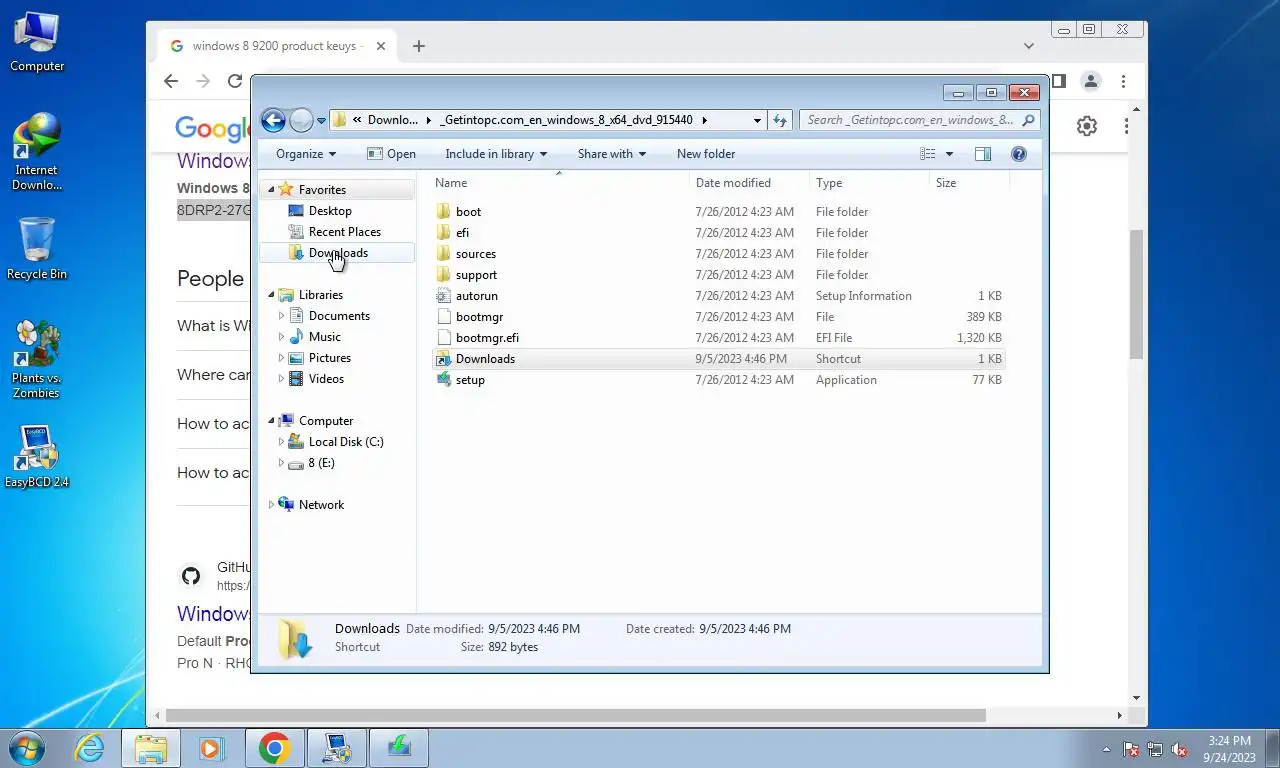
Task: Open the address bar history dropdown
Action: [x=757, y=120]
